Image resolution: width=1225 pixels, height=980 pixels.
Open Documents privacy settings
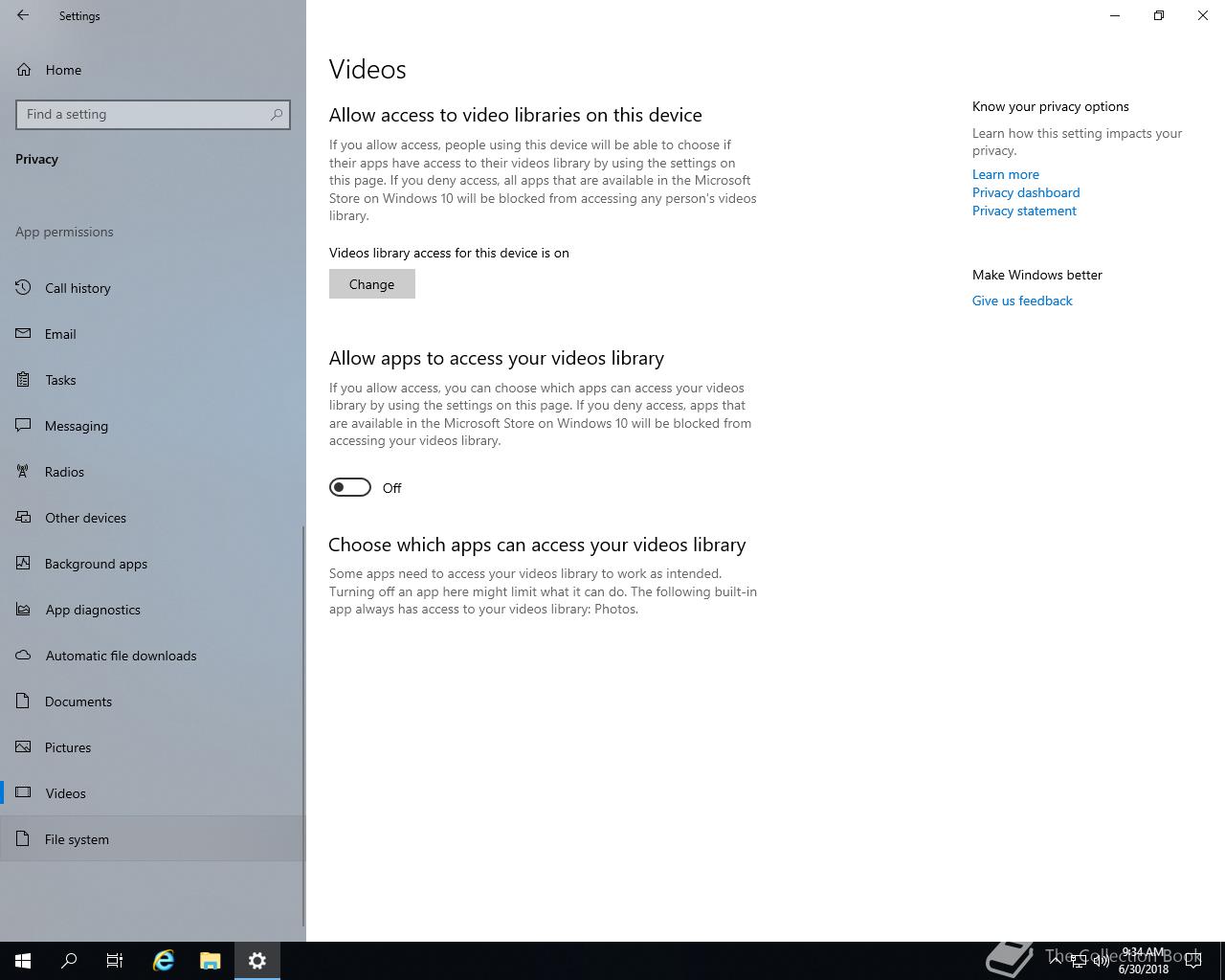tap(153, 702)
